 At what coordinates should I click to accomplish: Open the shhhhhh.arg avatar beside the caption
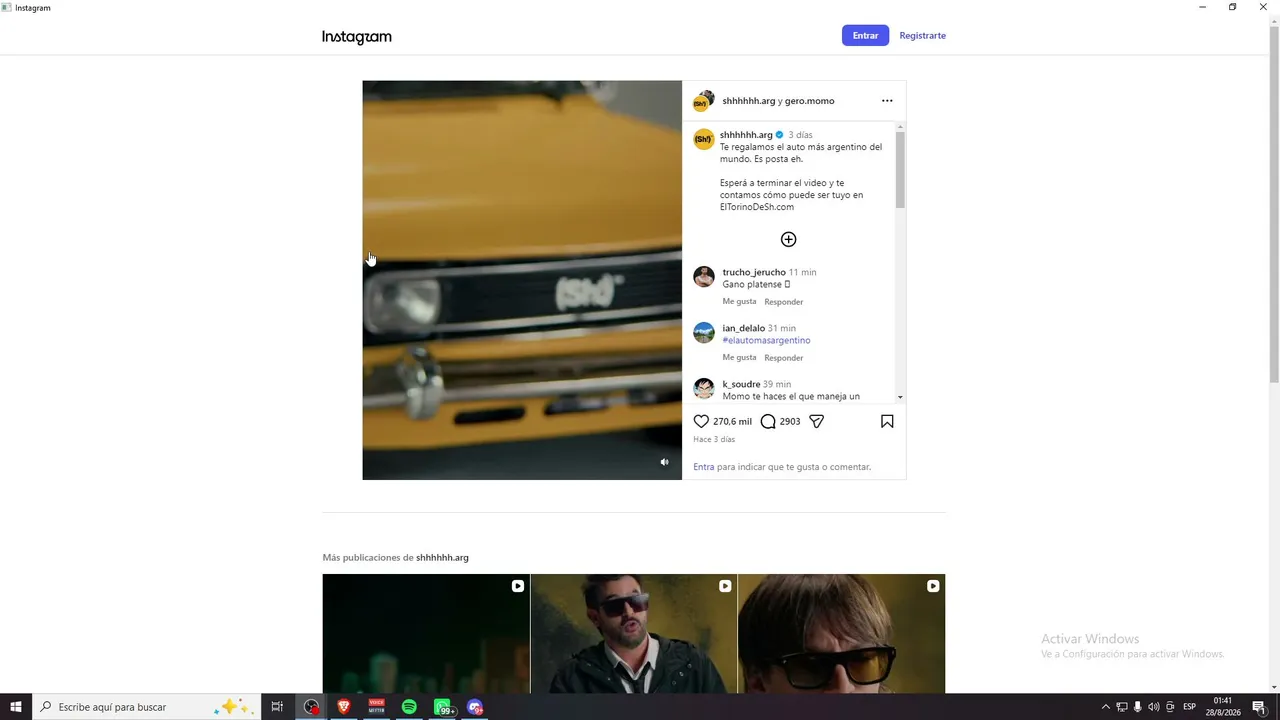click(x=704, y=139)
